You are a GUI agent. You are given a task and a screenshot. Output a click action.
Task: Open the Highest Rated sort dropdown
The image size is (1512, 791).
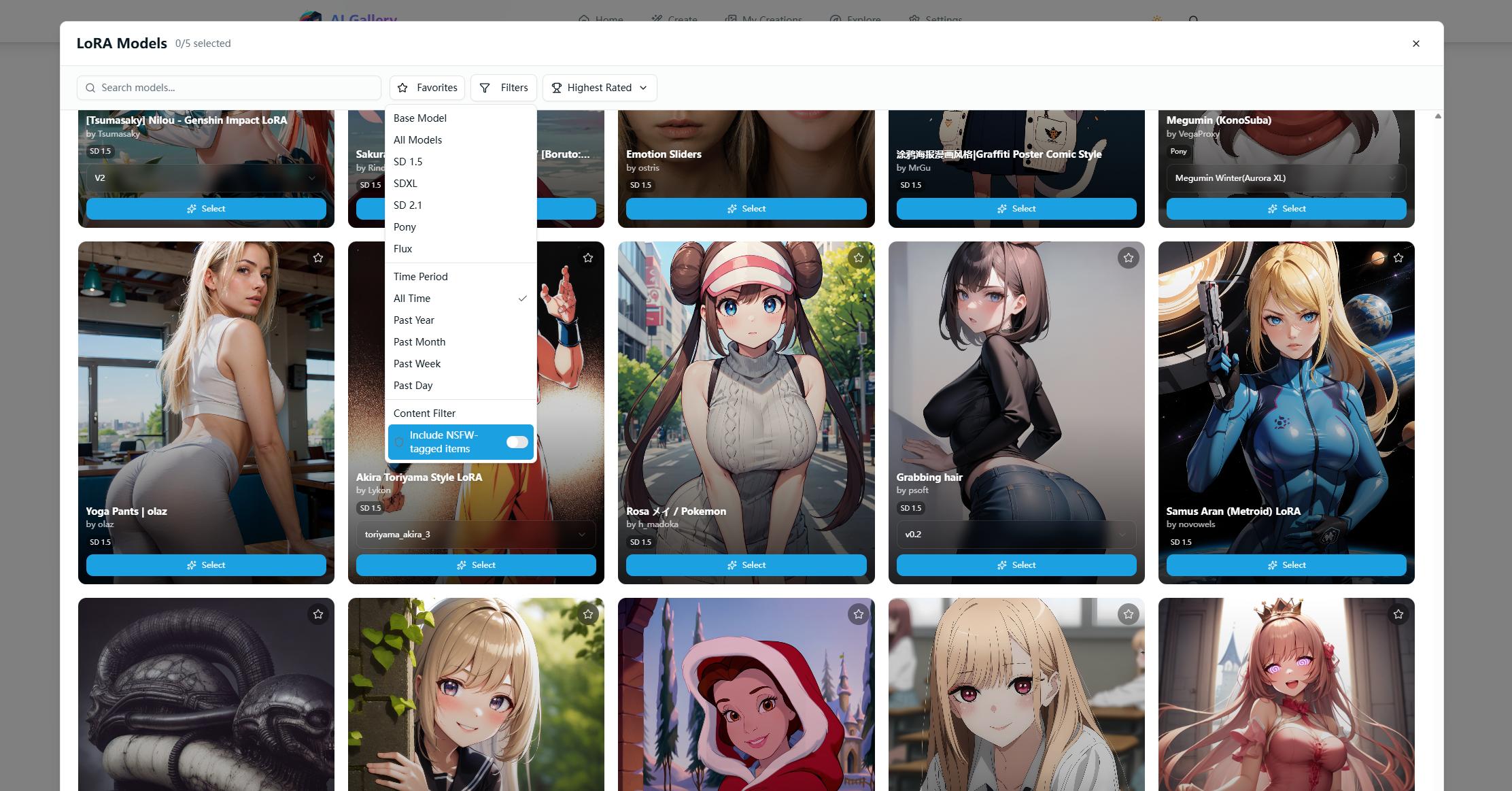click(x=599, y=88)
